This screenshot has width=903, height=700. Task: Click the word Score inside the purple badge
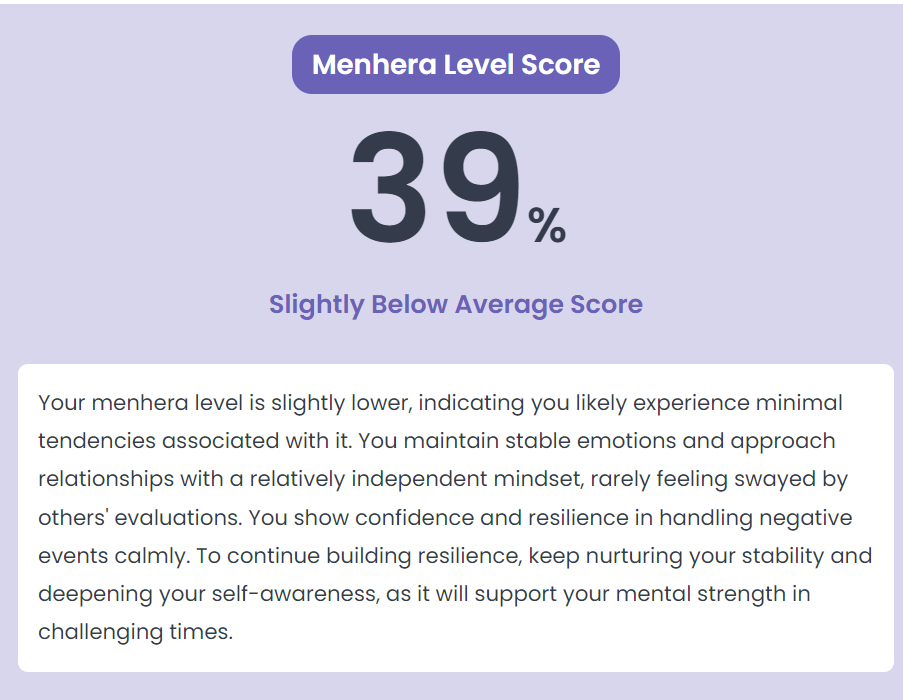pos(560,64)
